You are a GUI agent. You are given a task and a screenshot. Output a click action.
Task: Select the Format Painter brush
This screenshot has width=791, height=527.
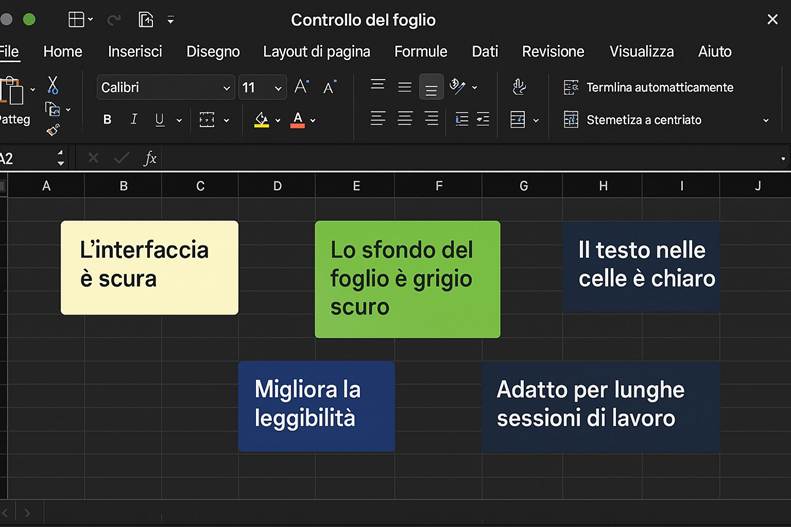click(x=53, y=130)
